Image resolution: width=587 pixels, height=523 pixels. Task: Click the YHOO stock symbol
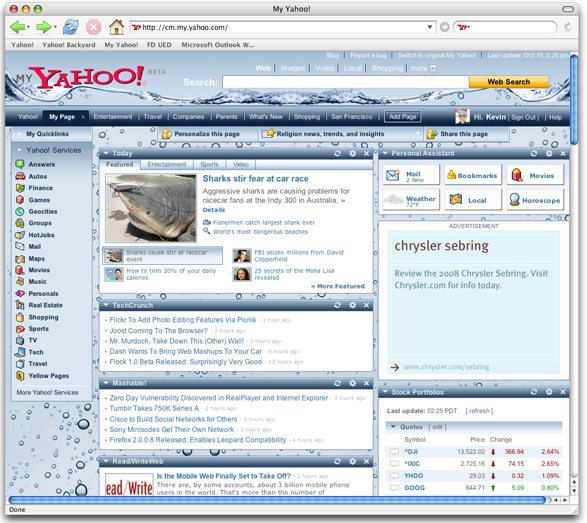coord(414,476)
